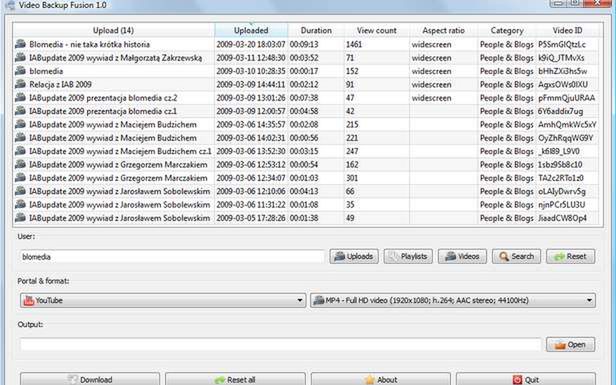Click the YouTube icon in the portal selector
Screen dimensions: 616x385
[x=29, y=301]
